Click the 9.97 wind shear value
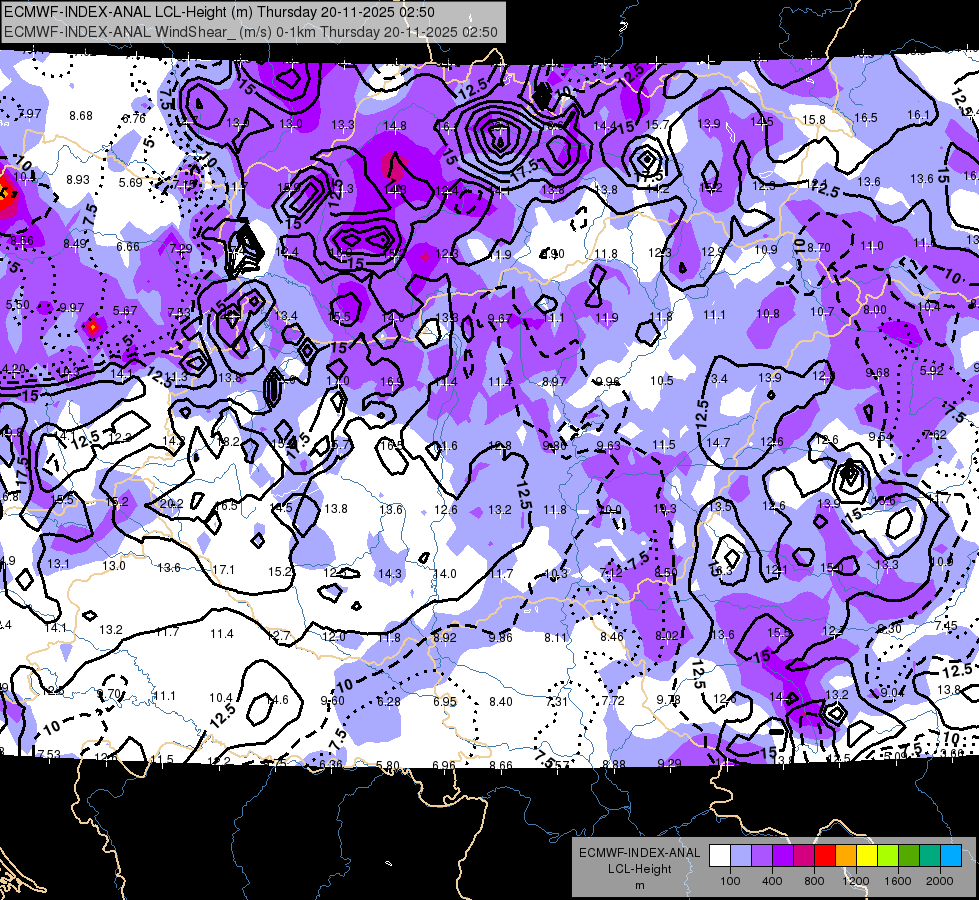The width and height of the screenshot is (979, 900). (x=72, y=307)
